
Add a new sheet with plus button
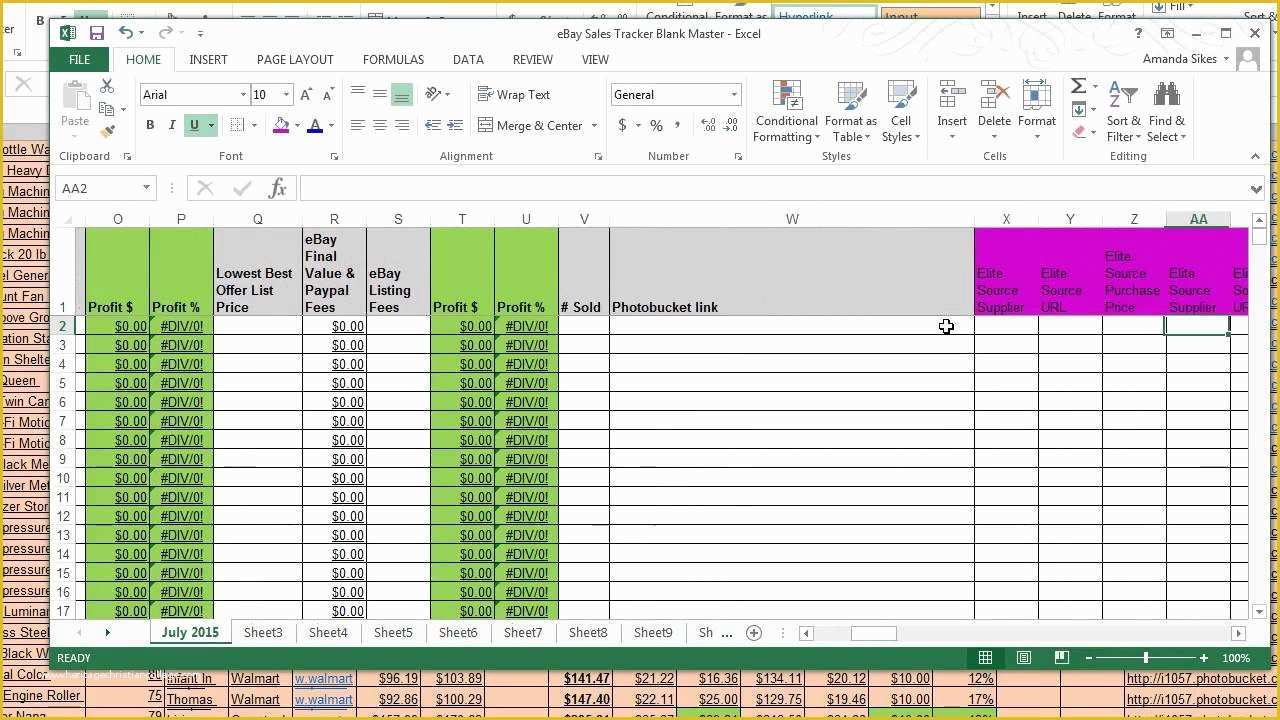tap(754, 633)
